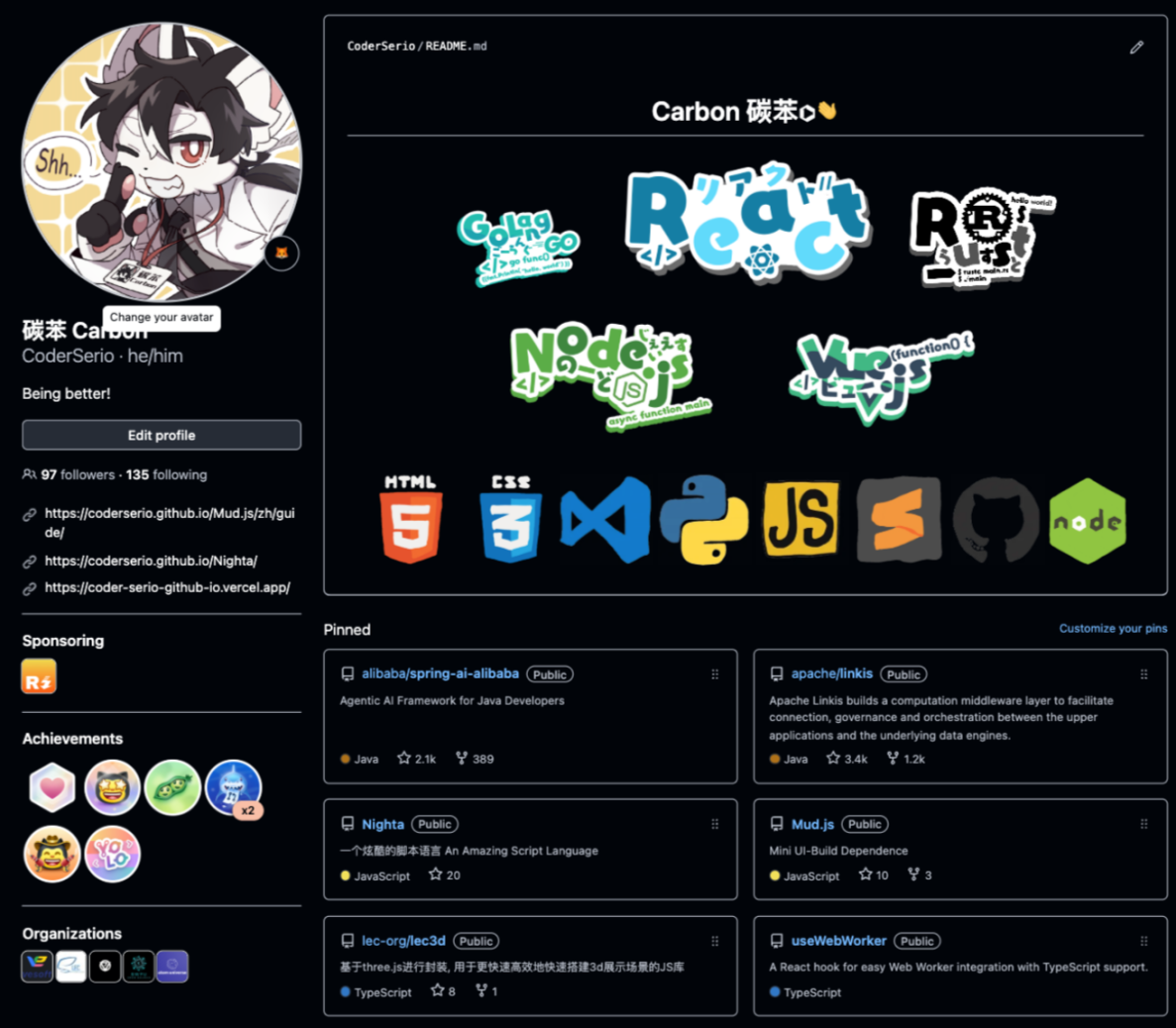This screenshot has width=1176, height=1028.
Task: Open the Mud.js repository link
Action: (x=812, y=824)
